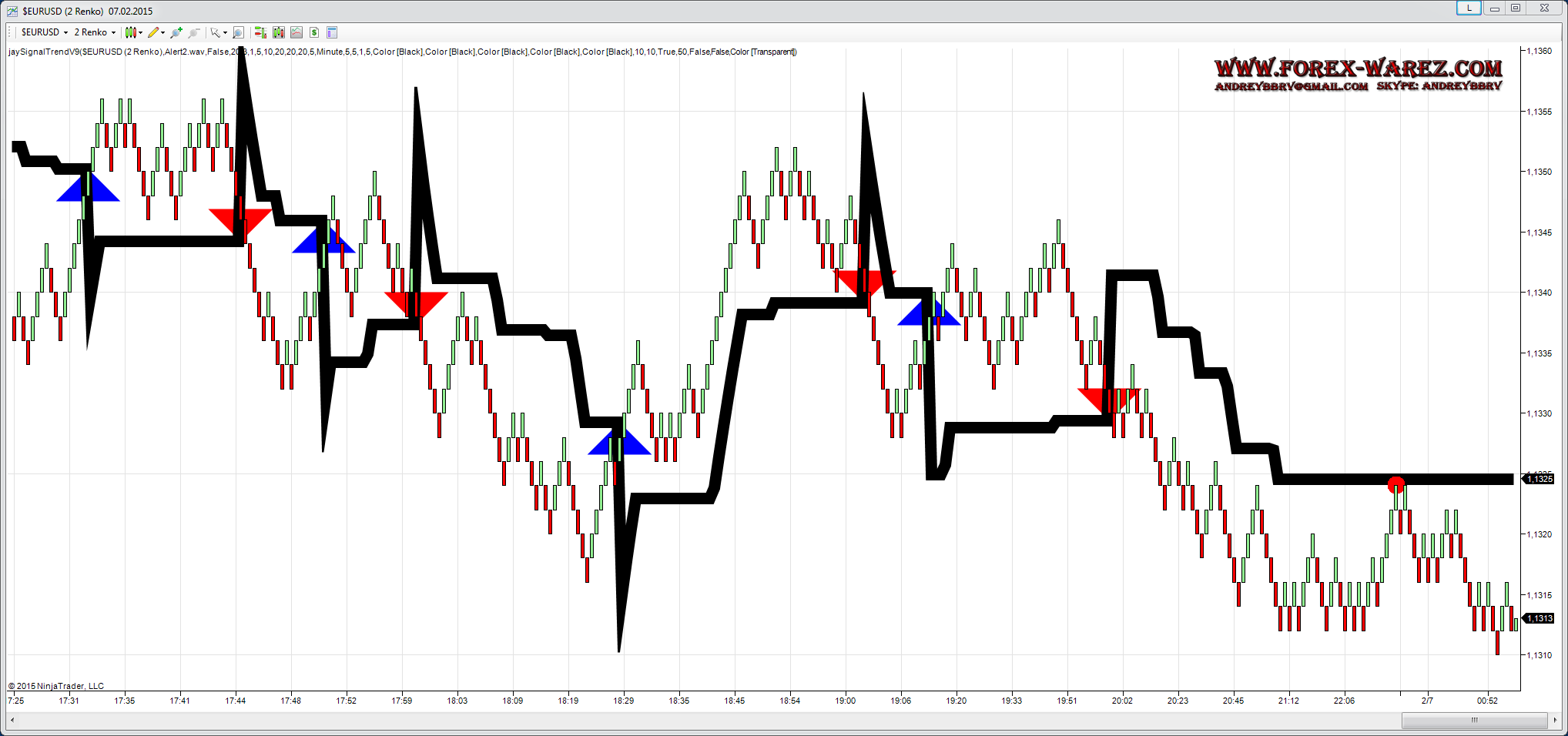Viewport: 1568px width, 736px height.
Task: Click the zoom in magnifier icon
Action: [176, 32]
